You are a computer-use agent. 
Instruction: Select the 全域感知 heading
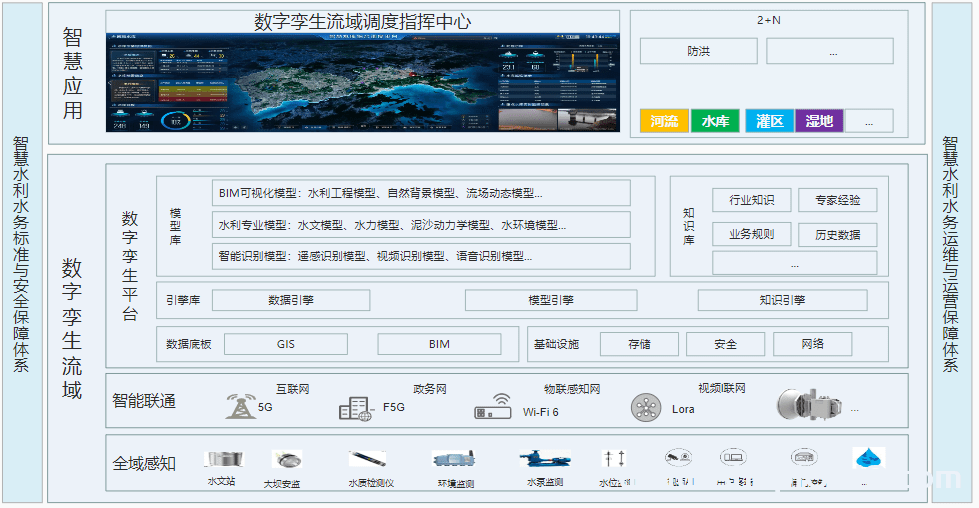point(144,464)
